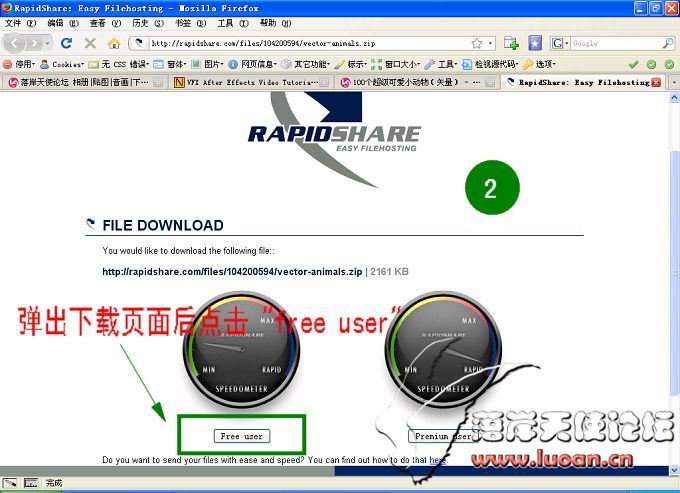Open the Cookies developer toolbar dropdown
Viewport: 680px width, 493px height.
62,64
